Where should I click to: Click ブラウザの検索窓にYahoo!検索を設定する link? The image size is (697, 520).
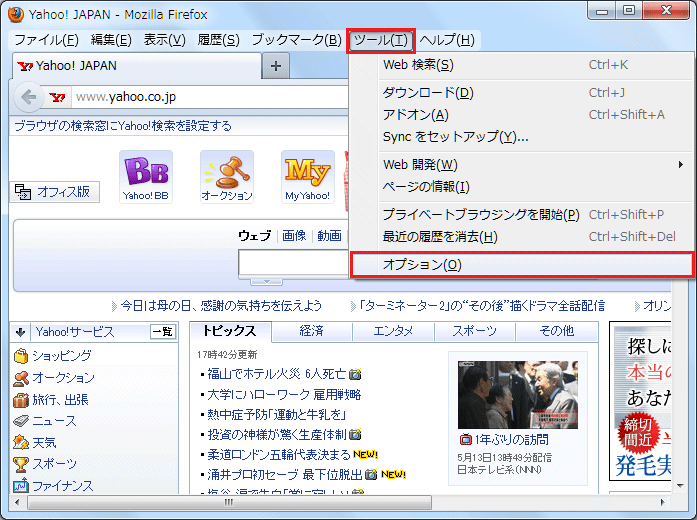click(x=123, y=126)
